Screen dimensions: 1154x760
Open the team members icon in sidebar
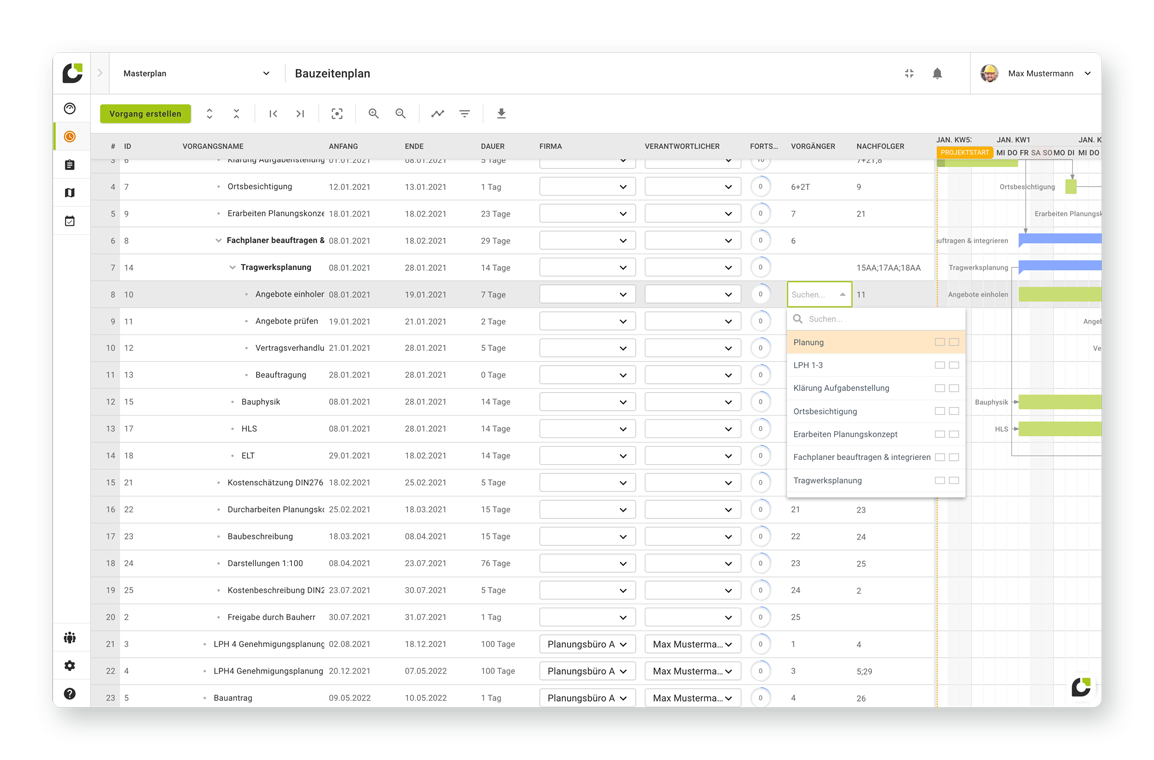point(70,638)
